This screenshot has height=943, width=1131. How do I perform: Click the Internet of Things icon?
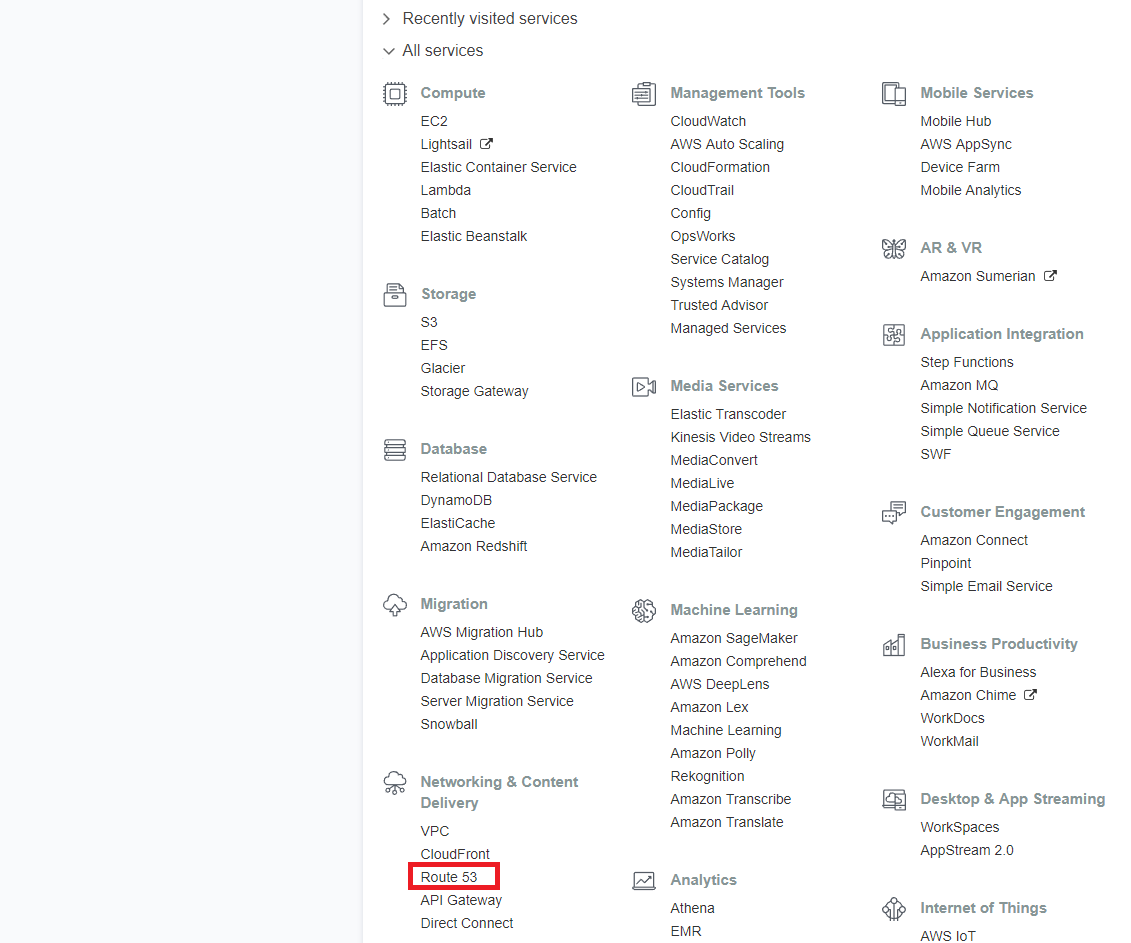[x=894, y=908]
